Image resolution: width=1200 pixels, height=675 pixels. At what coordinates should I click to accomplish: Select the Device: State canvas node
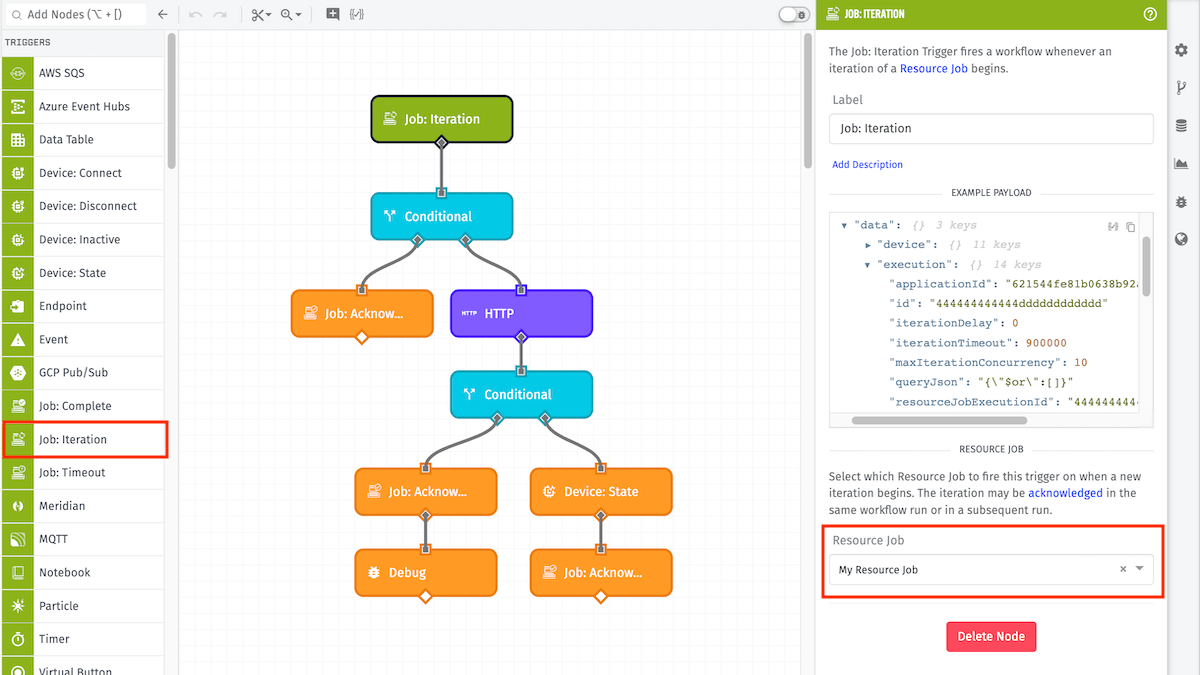(x=601, y=491)
